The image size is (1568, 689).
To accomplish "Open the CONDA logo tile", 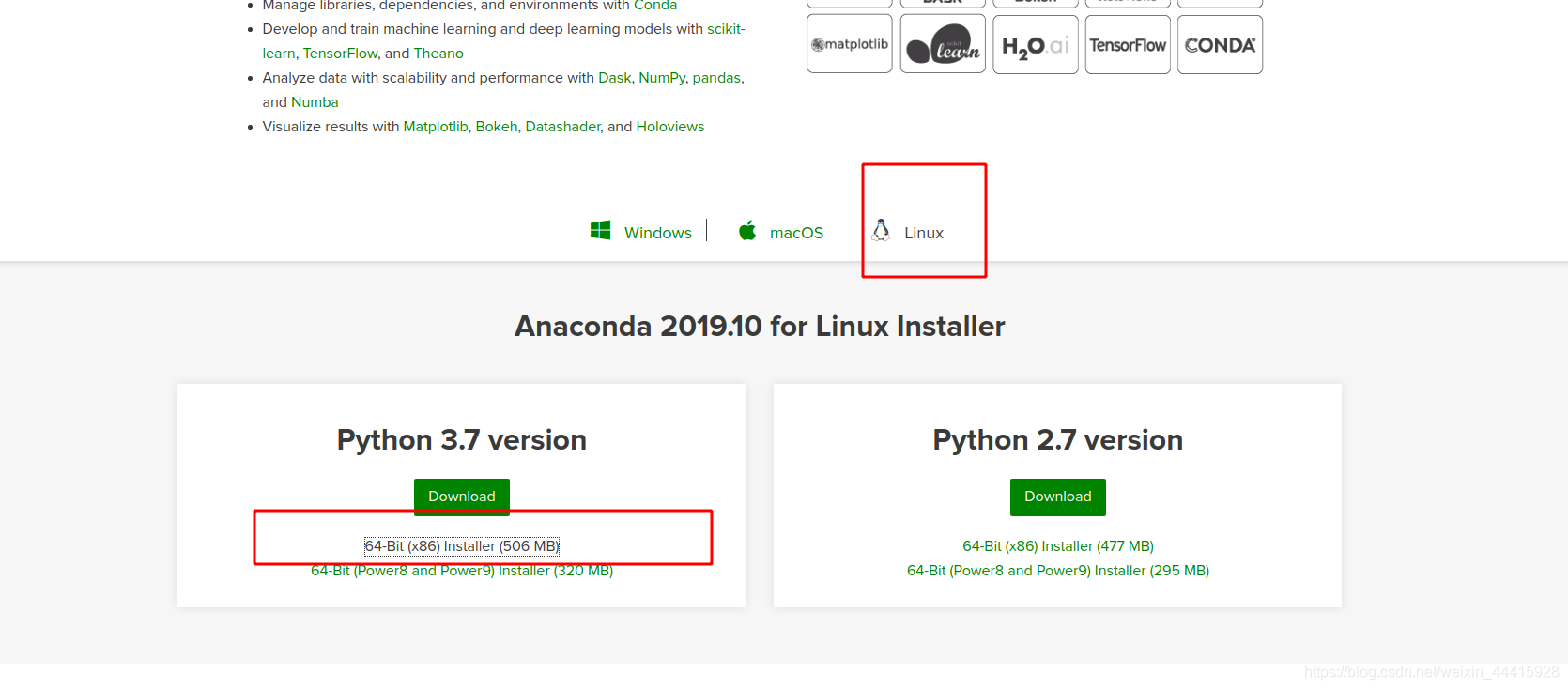I will 1220,44.
